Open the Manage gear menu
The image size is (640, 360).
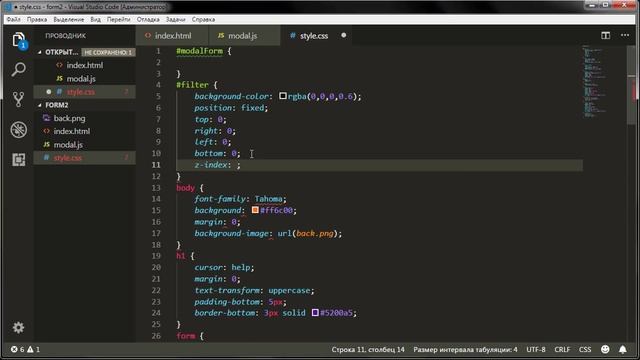18,327
